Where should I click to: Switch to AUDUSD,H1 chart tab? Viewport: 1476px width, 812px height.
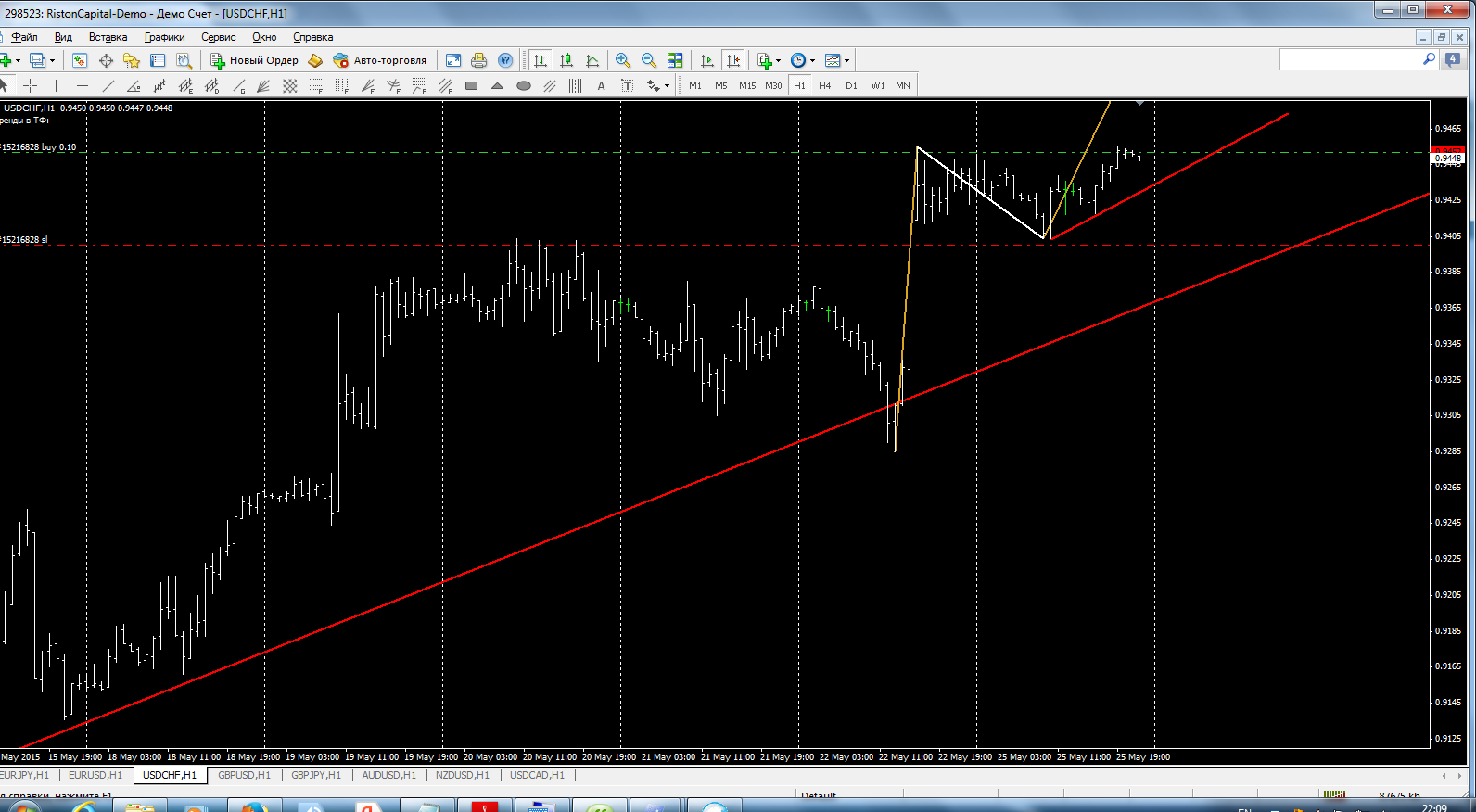point(388,775)
